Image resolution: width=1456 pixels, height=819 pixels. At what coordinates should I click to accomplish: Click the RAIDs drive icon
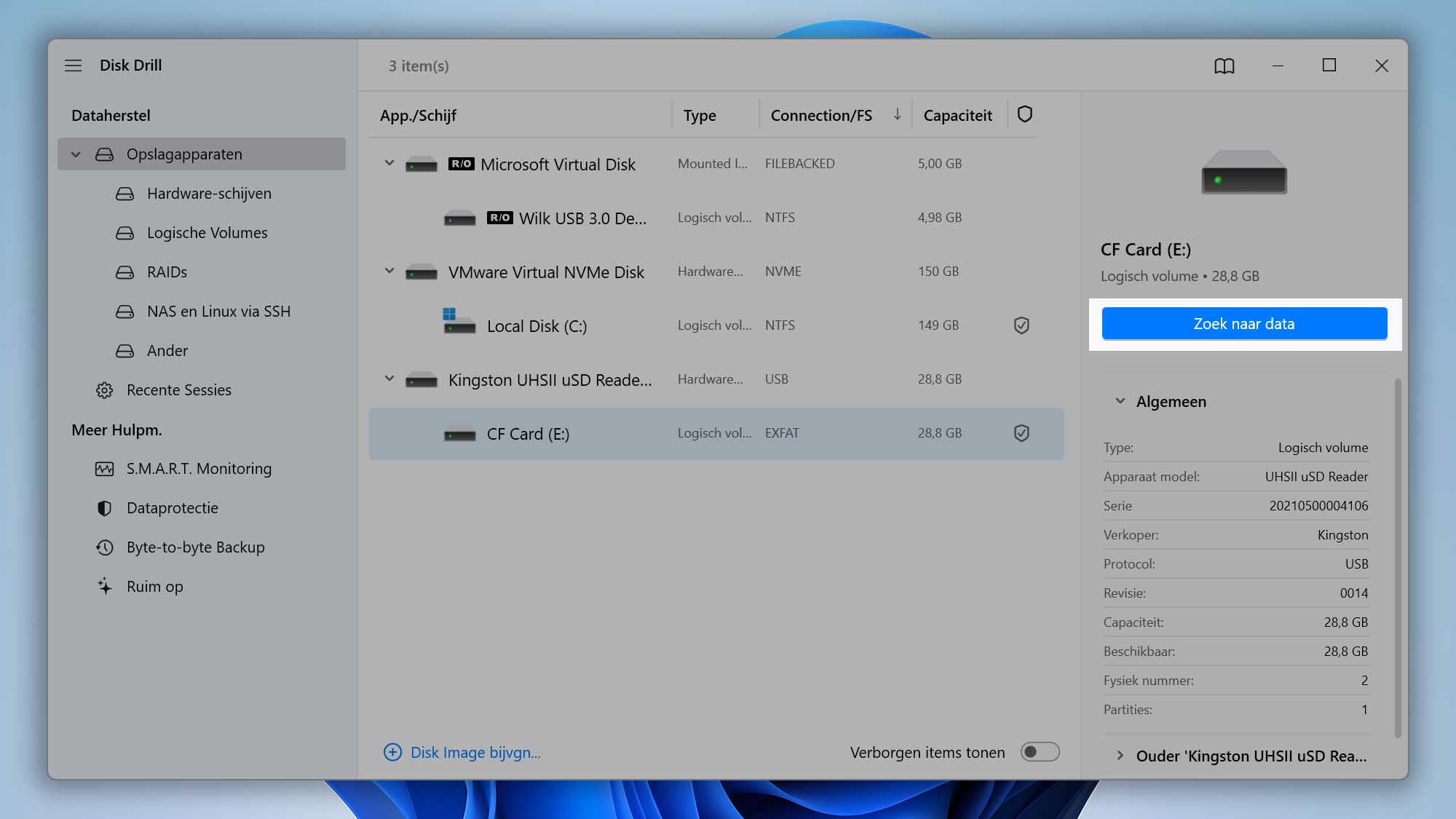click(125, 272)
